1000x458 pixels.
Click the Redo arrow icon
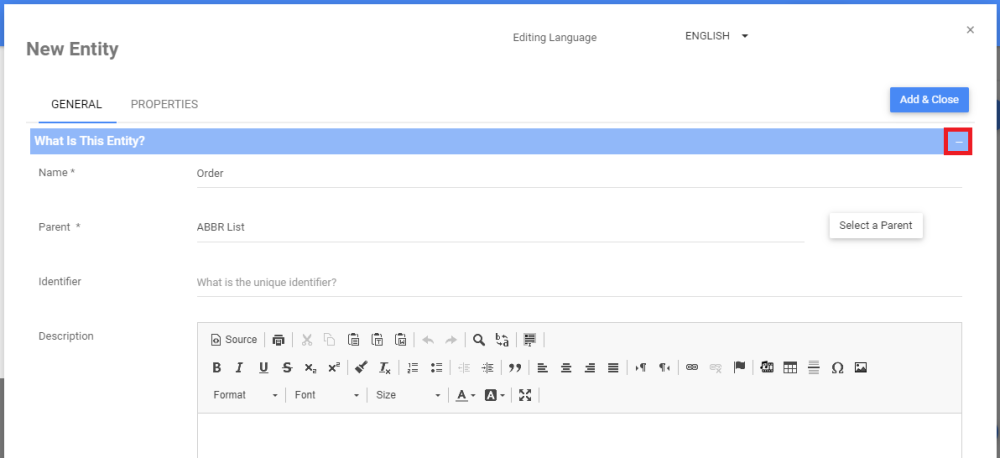(451, 340)
